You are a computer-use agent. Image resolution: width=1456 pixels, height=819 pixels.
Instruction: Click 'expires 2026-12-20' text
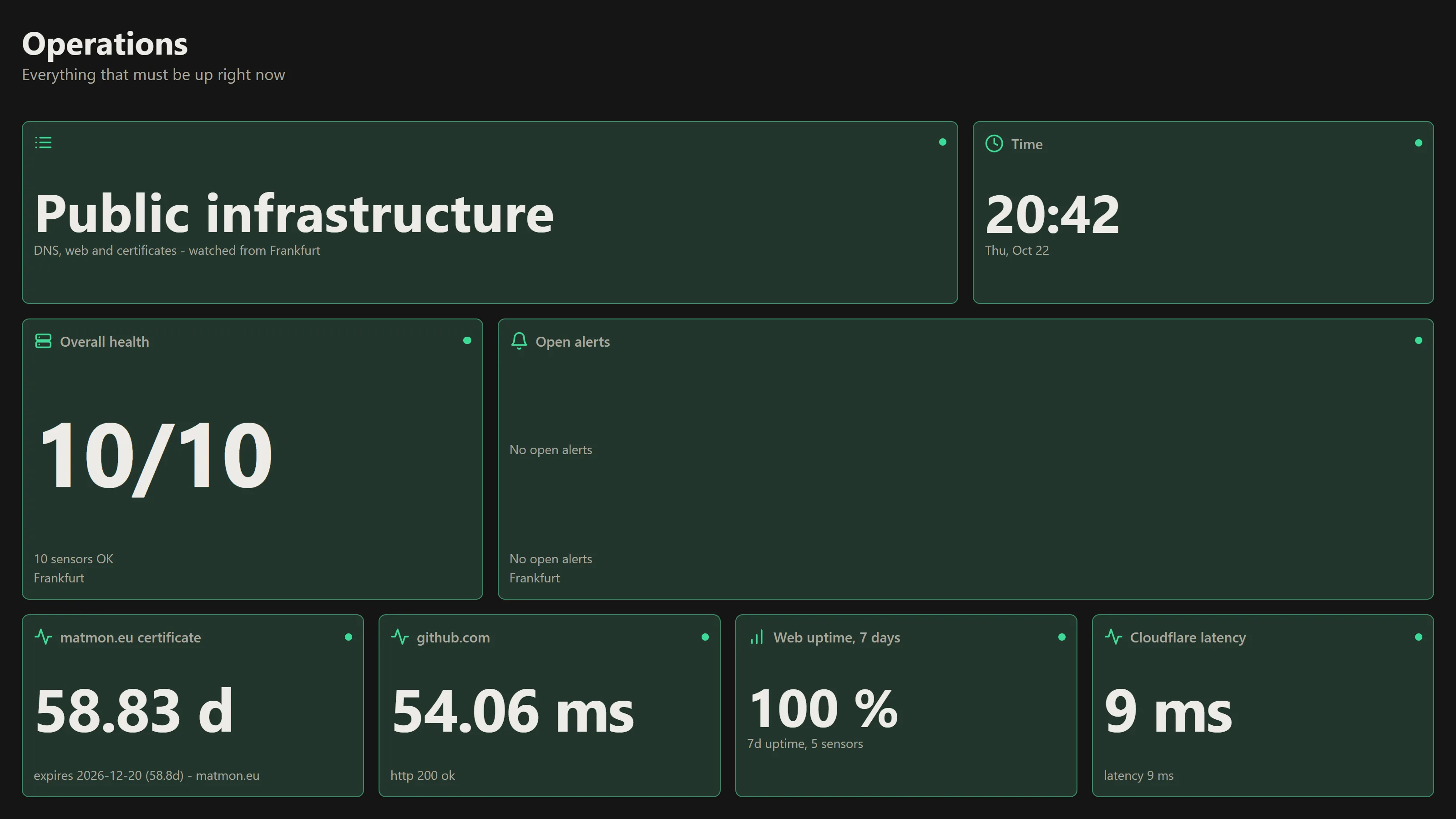point(147,775)
